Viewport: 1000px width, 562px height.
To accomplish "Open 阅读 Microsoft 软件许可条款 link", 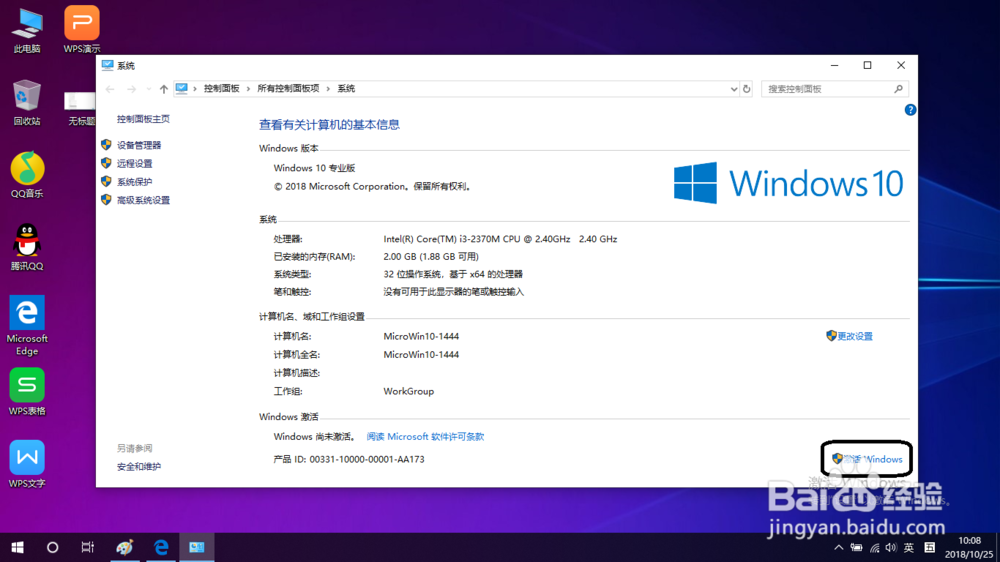I will click(x=425, y=436).
